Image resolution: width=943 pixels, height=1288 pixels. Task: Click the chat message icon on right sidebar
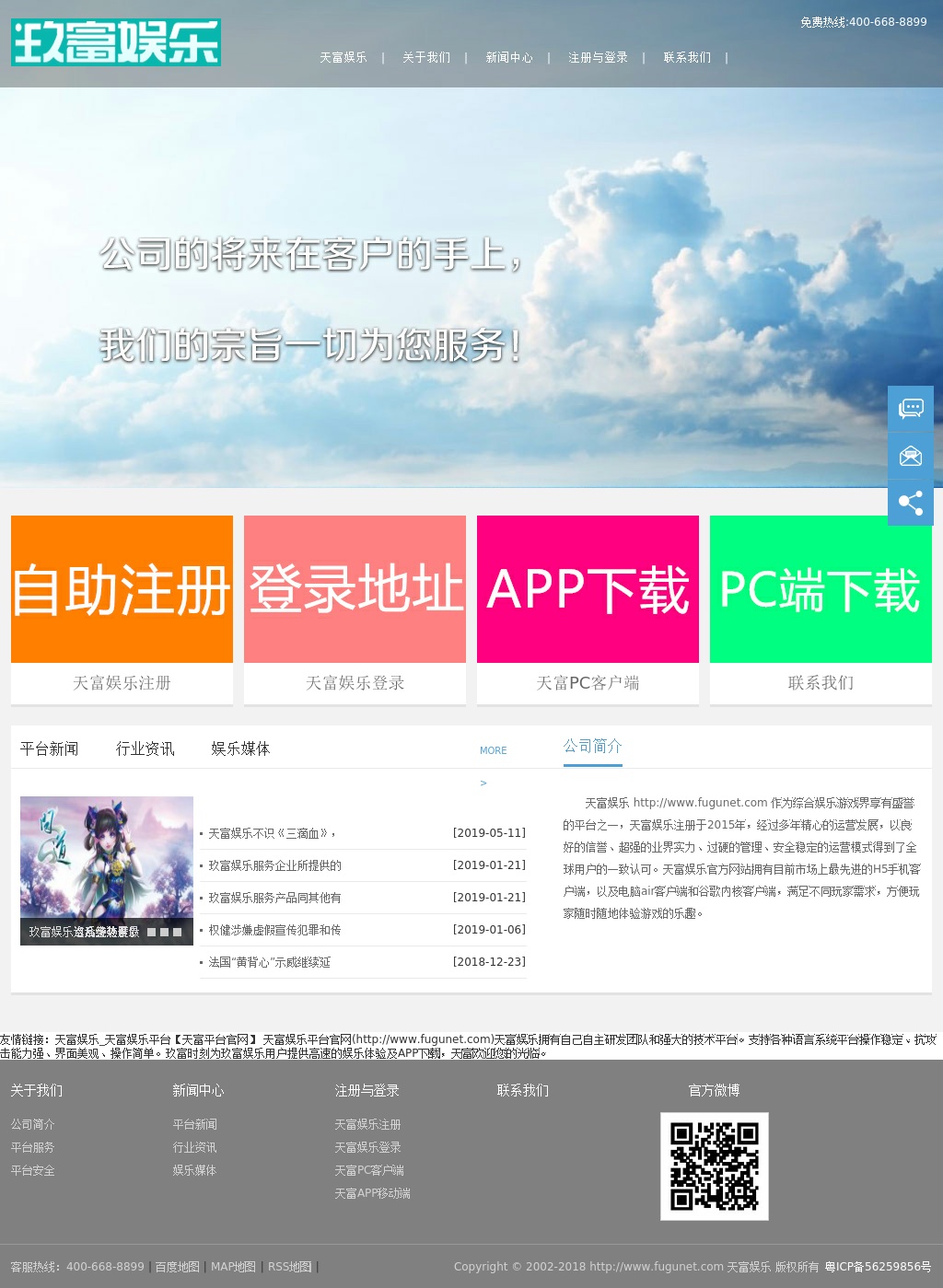(911, 408)
